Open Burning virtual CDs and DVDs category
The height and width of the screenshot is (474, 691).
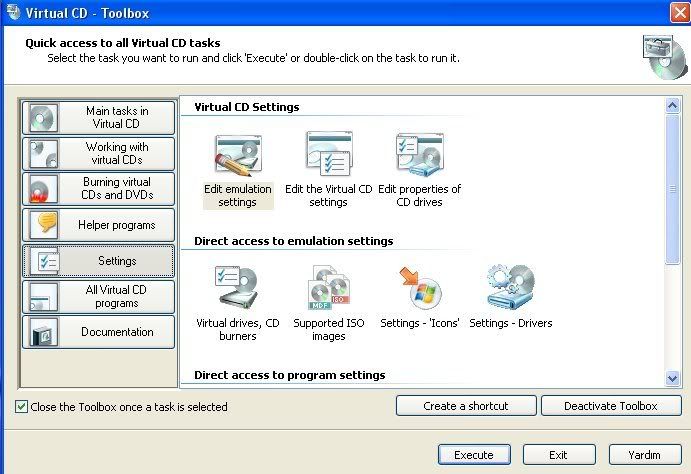click(x=99, y=189)
